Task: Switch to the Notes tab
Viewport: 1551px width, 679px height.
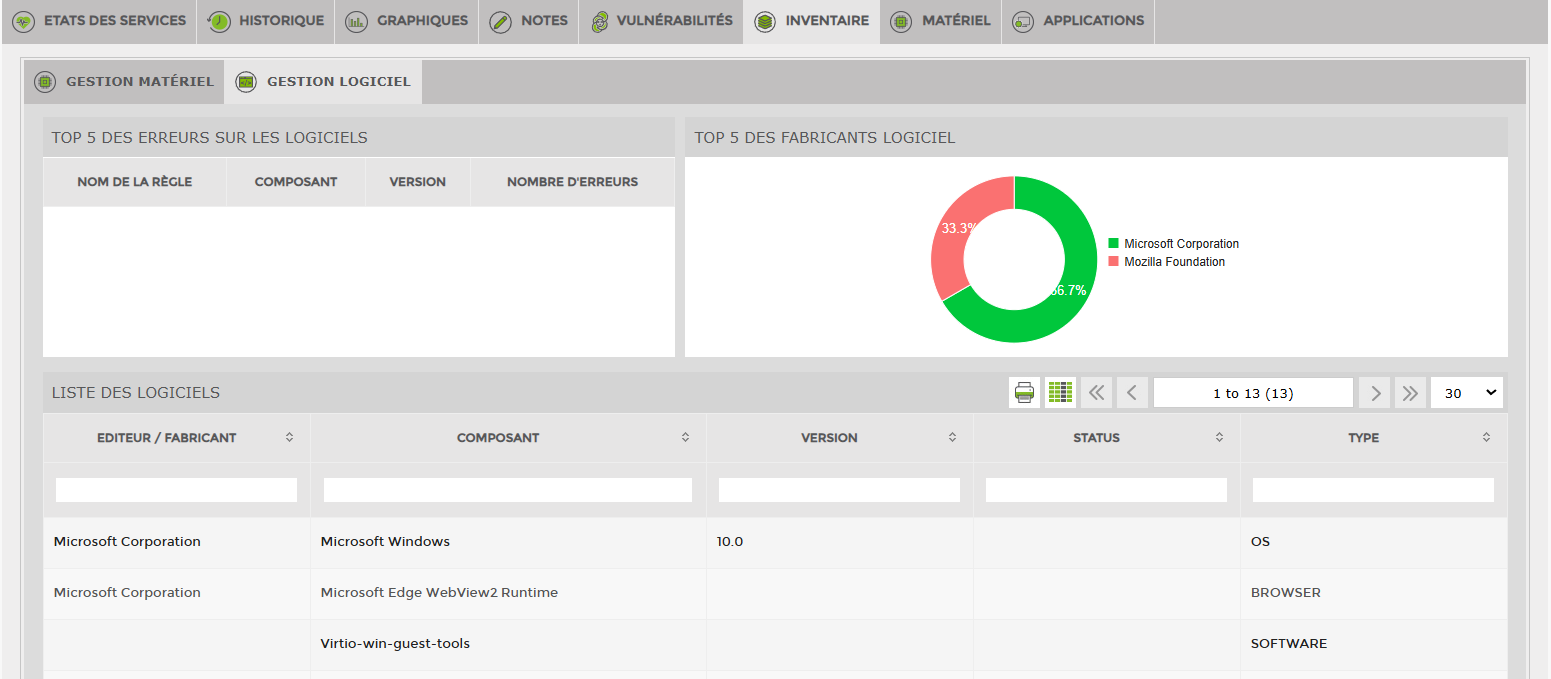Action: tap(529, 21)
